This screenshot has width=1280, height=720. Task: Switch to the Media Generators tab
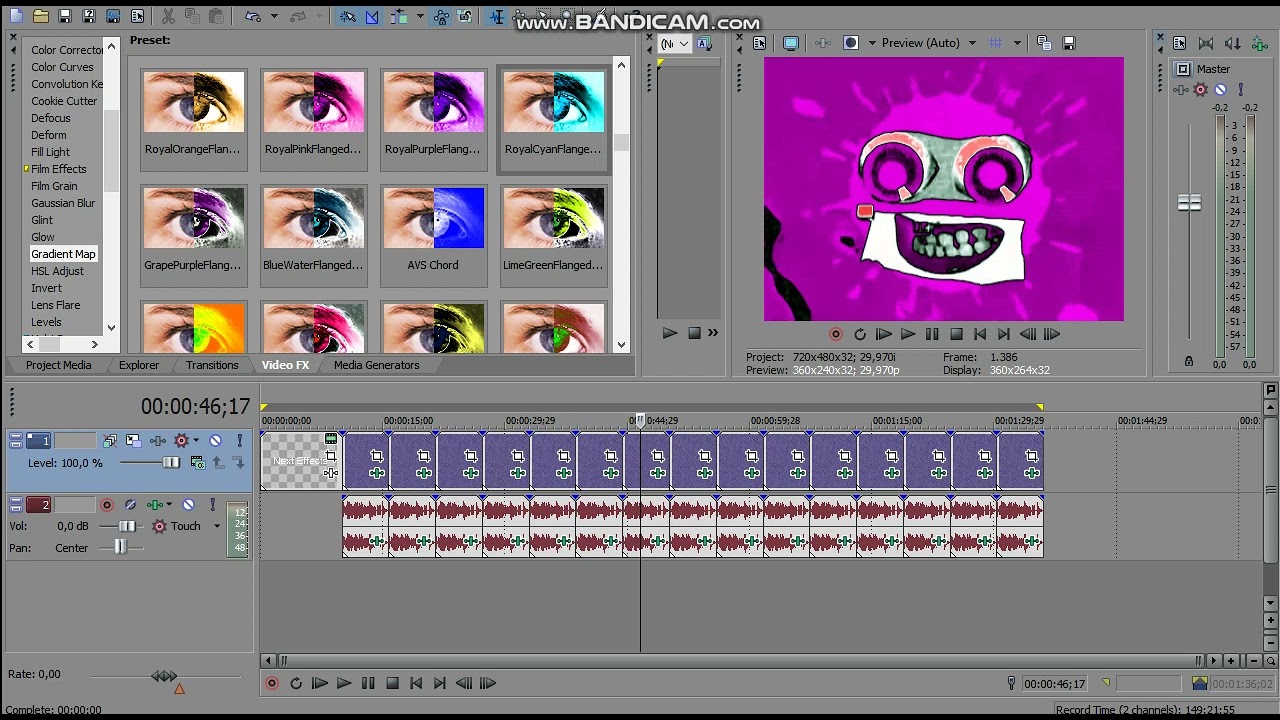376,365
